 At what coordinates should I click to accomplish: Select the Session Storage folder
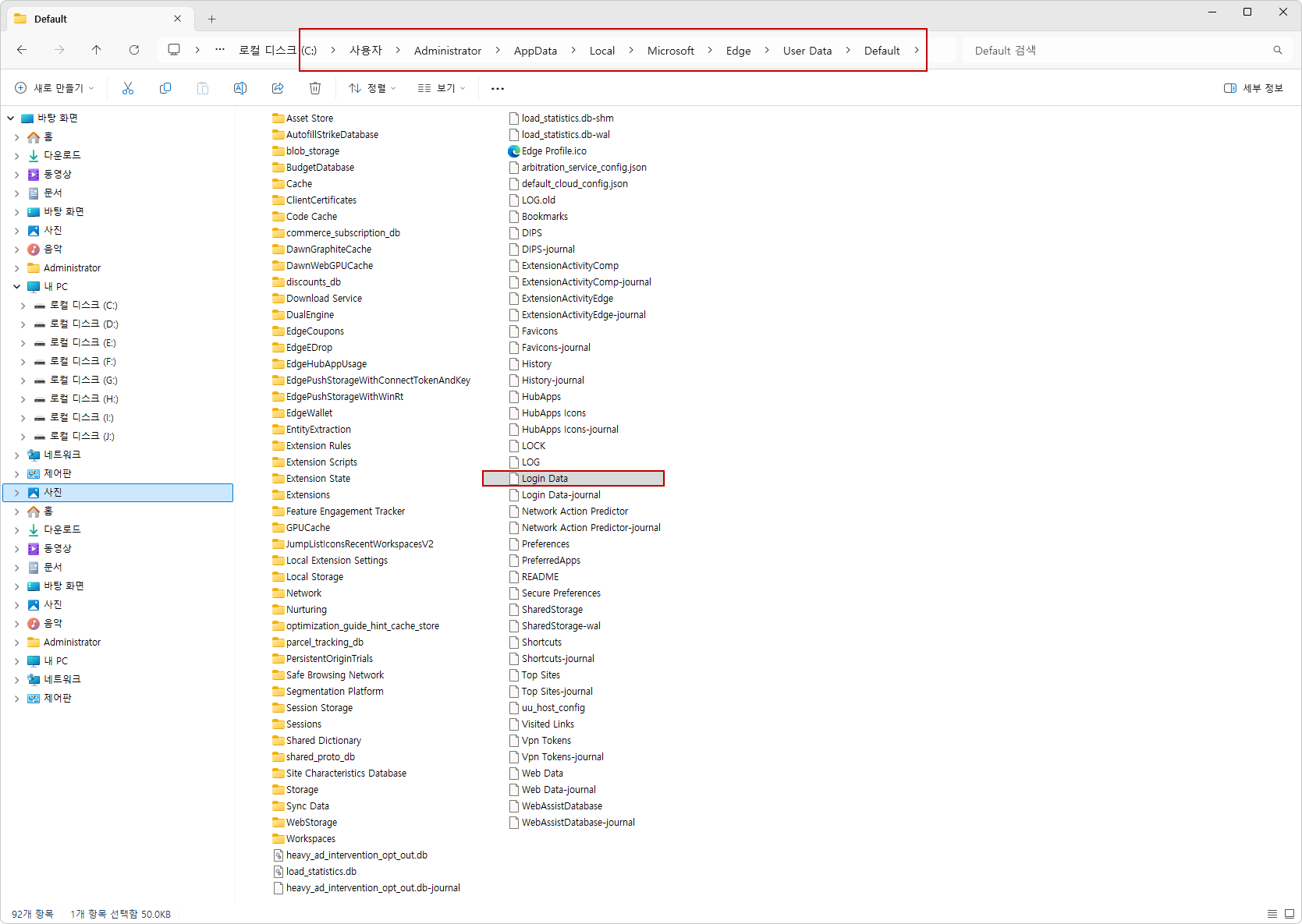[312, 708]
